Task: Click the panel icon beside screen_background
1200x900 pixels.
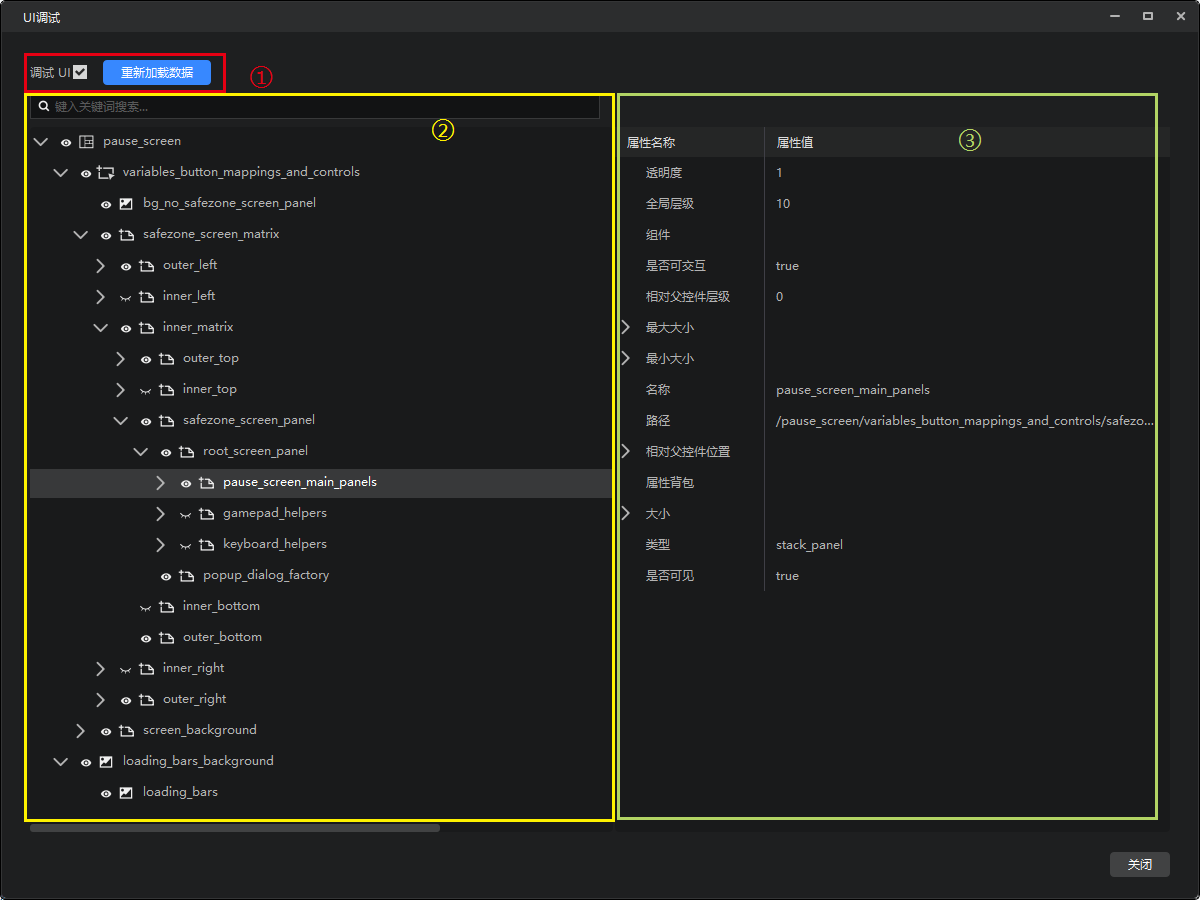Action: pyautogui.click(x=126, y=731)
